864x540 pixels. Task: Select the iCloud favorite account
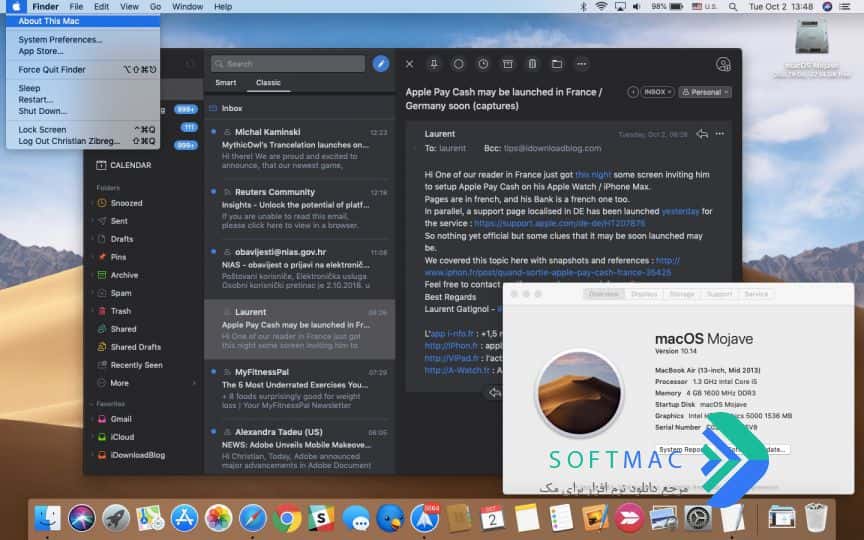click(116, 437)
